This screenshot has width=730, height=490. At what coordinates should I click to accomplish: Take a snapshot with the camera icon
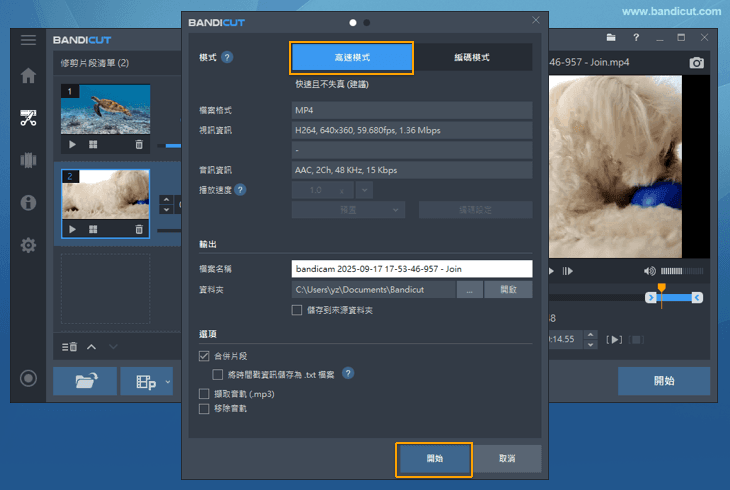tap(696, 62)
